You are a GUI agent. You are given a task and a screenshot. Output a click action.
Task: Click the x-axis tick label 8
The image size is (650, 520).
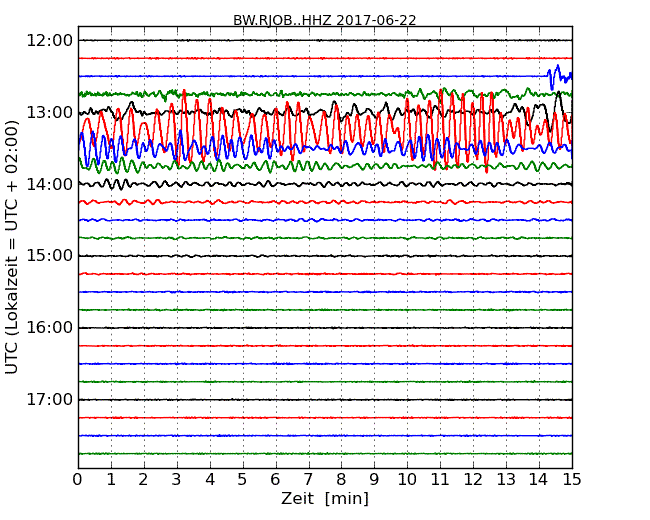(341, 480)
